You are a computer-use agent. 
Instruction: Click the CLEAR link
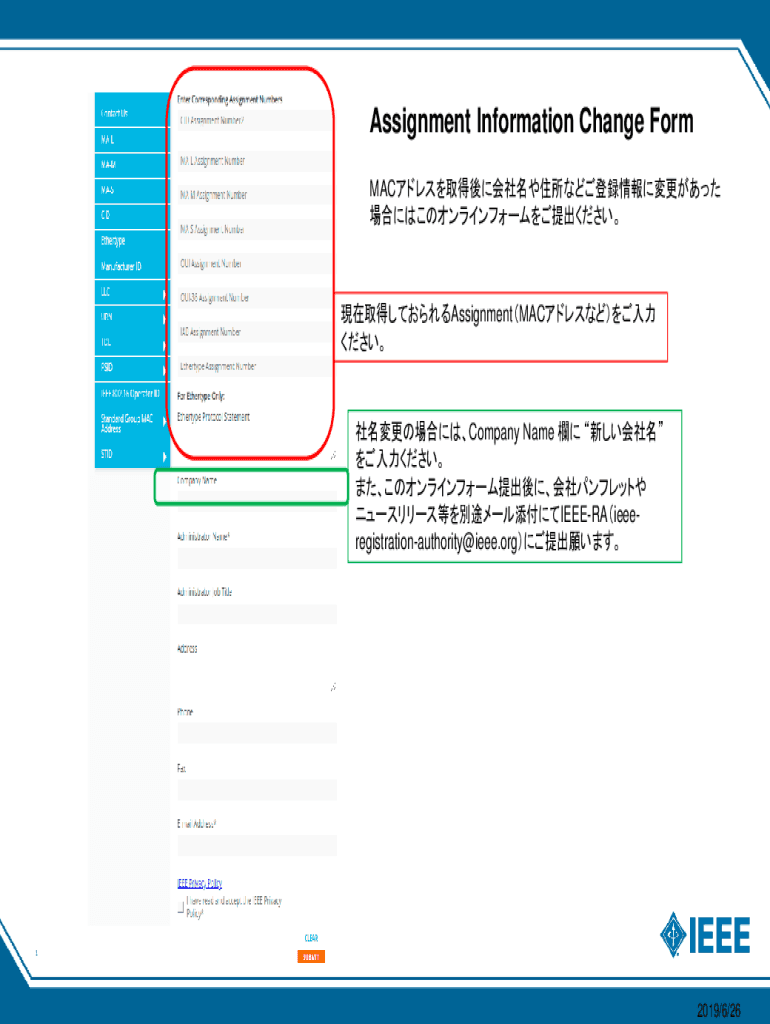coord(312,938)
